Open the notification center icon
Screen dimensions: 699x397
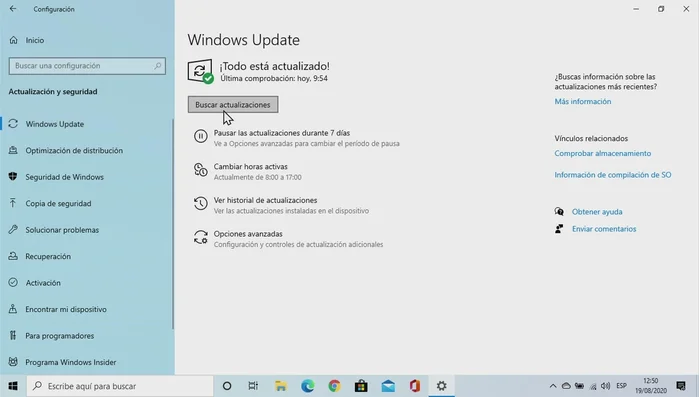click(681, 386)
